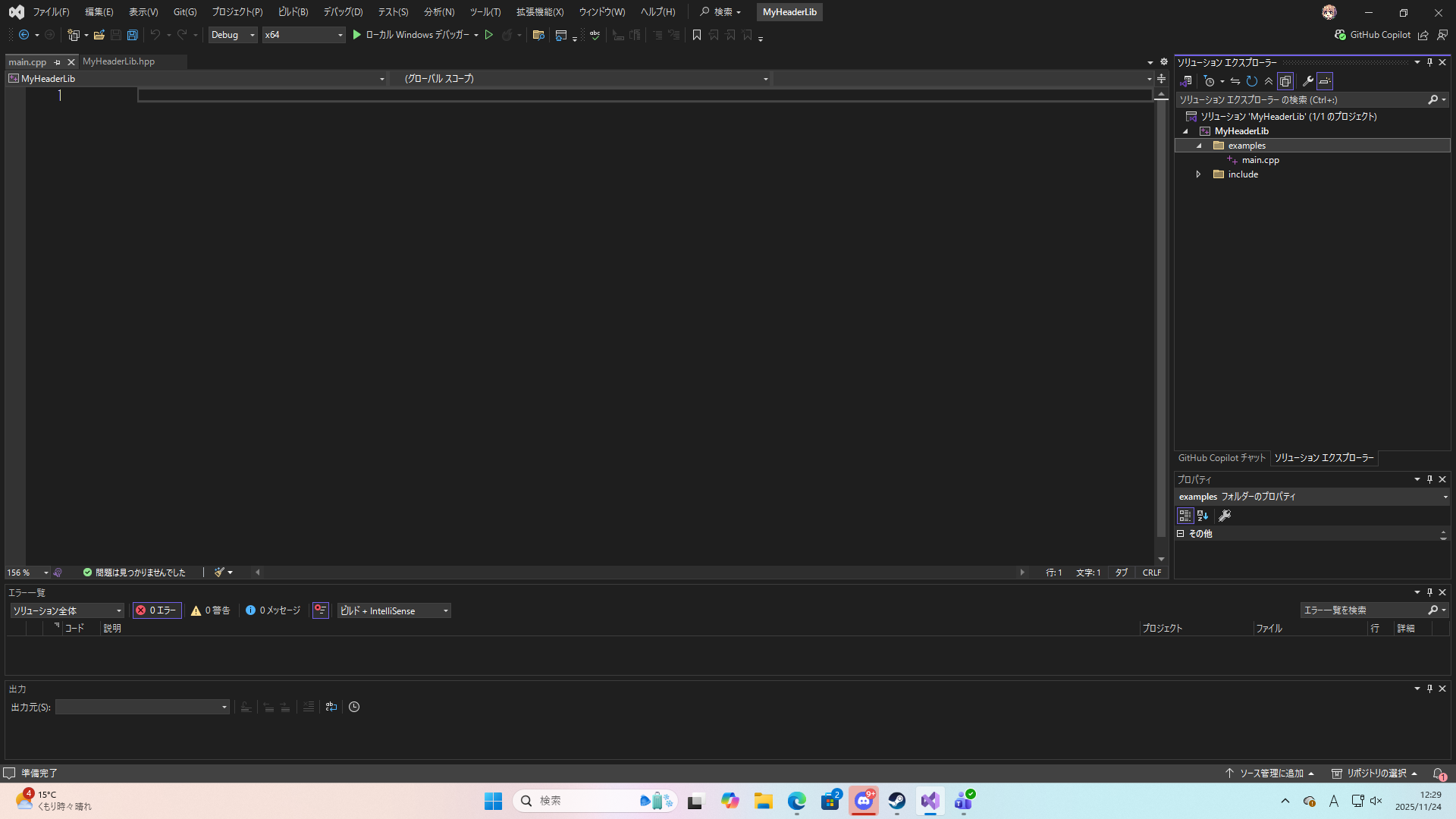Viewport: 1456px width, 819px height.
Task: Click the Save All toolbar icon
Action: [x=132, y=35]
